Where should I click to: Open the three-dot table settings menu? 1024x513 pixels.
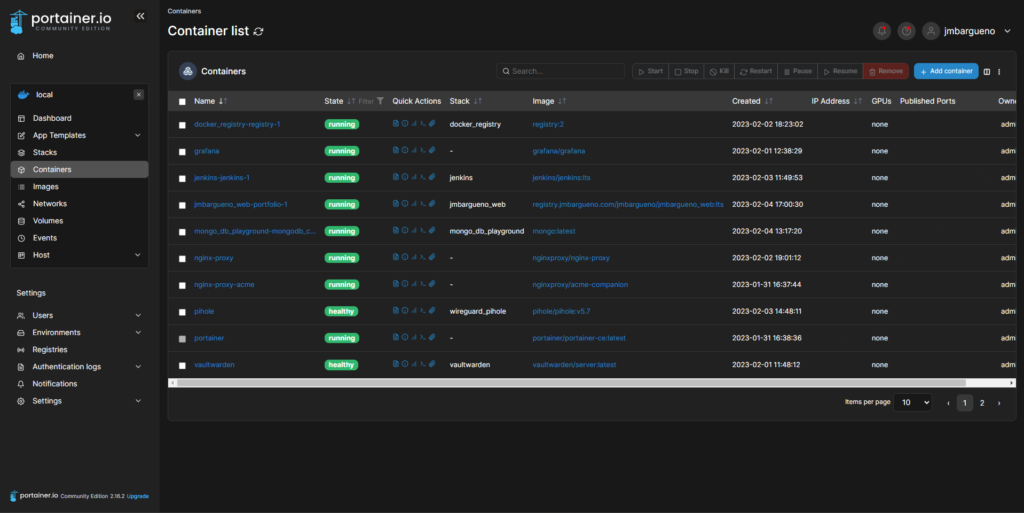pyautogui.click(x=999, y=72)
